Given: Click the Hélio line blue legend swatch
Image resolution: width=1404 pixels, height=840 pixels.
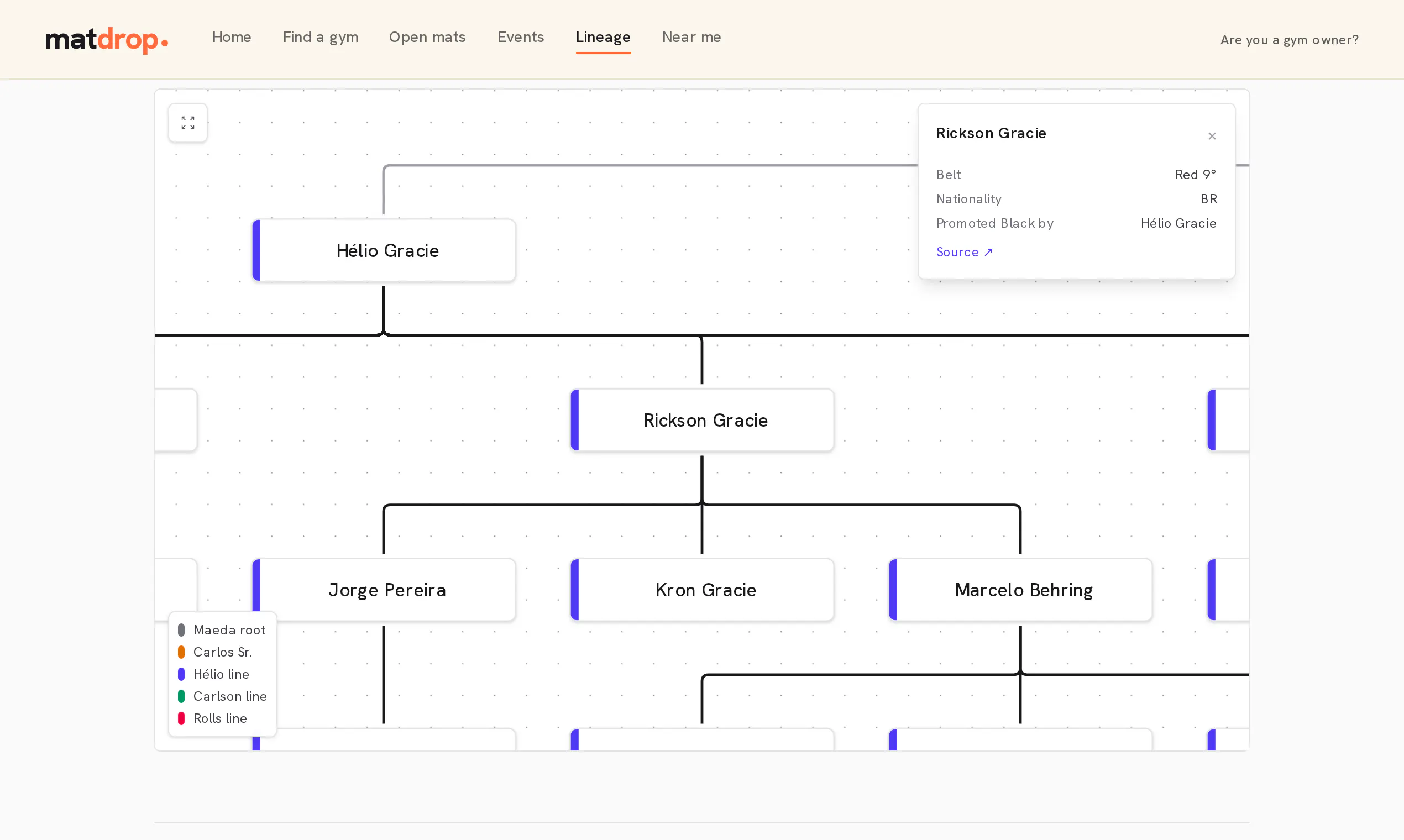Looking at the screenshot, I should click(x=181, y=674).
